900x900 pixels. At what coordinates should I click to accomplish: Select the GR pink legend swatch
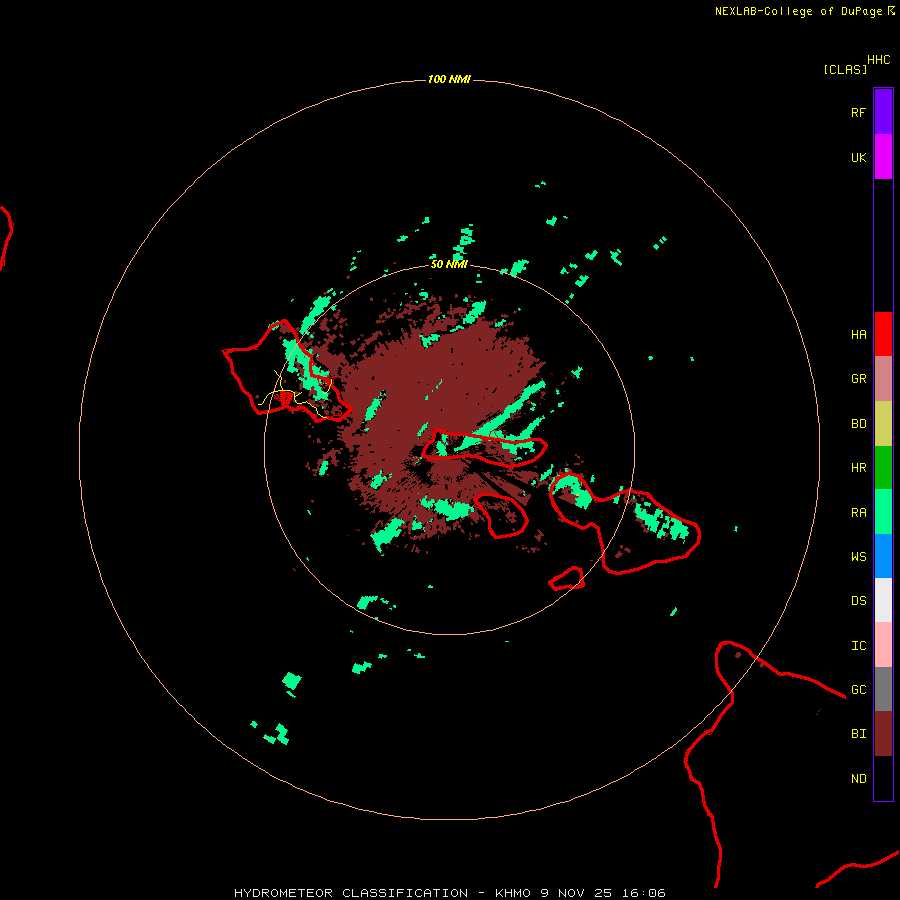coord(883,379)
